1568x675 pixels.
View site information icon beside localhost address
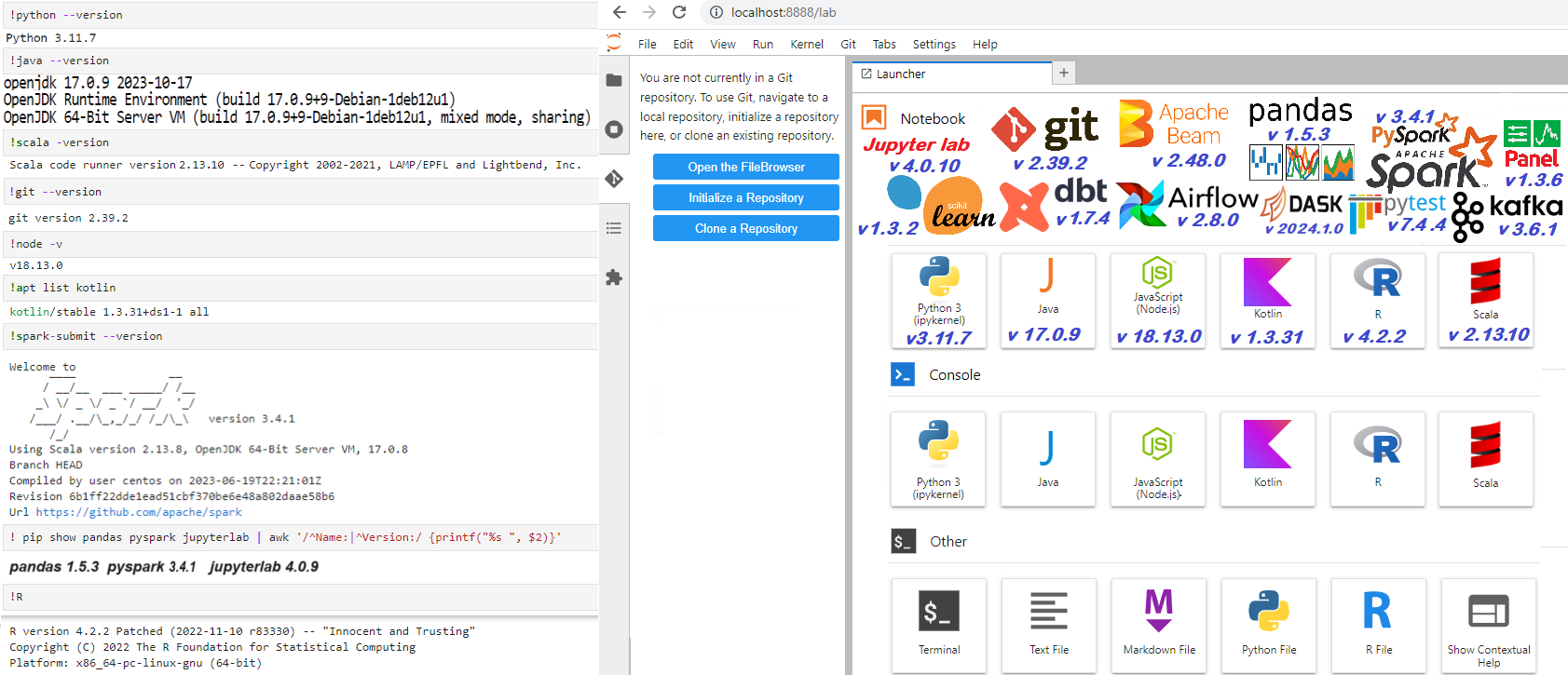pyautogui.click(x=716, y=12)
